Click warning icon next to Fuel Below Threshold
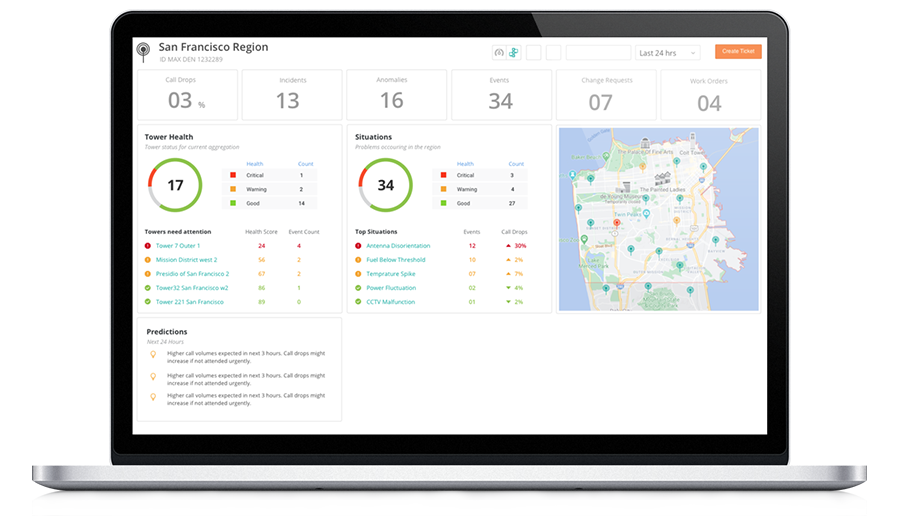Image resolution: width=900 pixels, height=516 pixels. (358, 260)
